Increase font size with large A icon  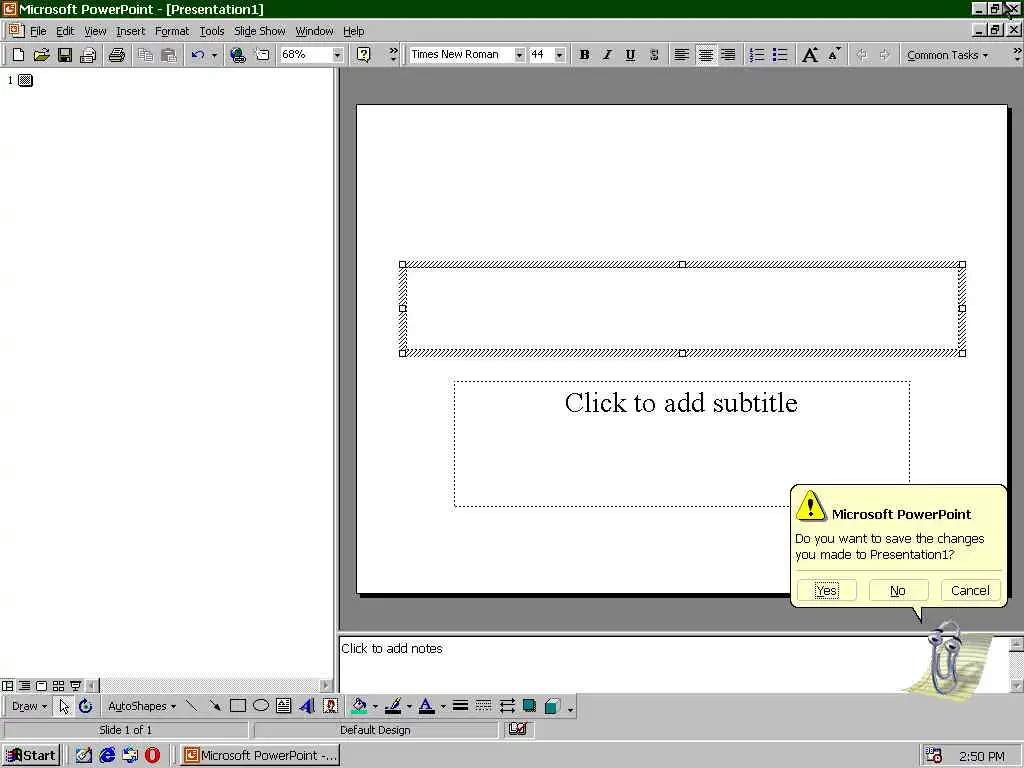pyautogui.click(x=810, y=55)
